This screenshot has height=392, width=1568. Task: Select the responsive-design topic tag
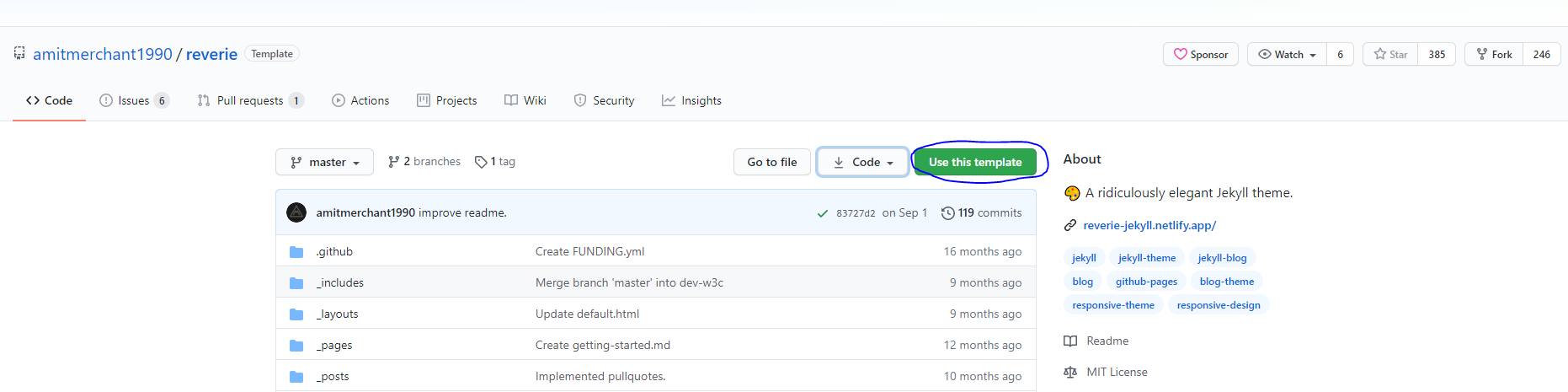pyautogui.click(x=1219, y=305)
